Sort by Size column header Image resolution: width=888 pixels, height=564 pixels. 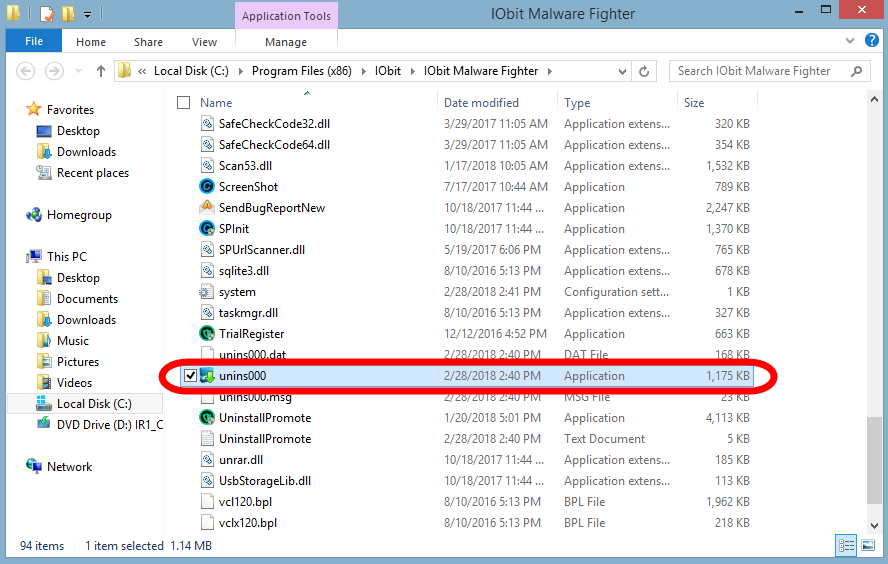pyautogui.click(x=694, y=102)
